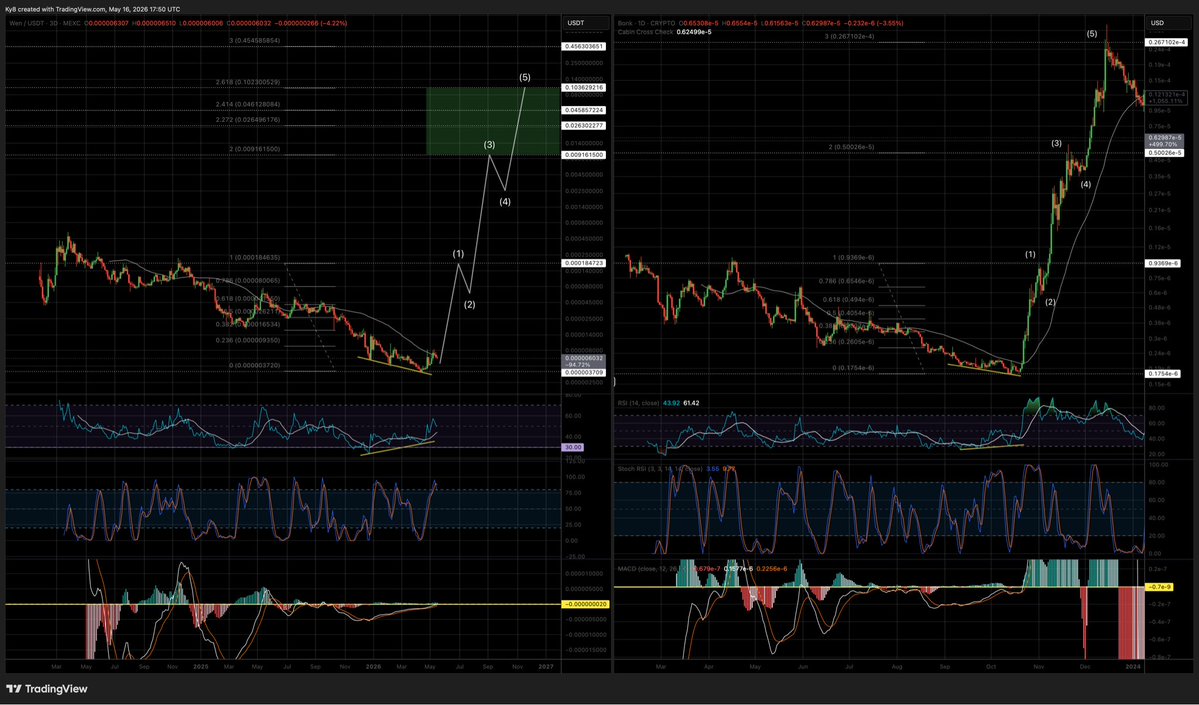
Task: Select Fib level 3 (0.454585854) on Wen chart
Action: coord(255,40)
